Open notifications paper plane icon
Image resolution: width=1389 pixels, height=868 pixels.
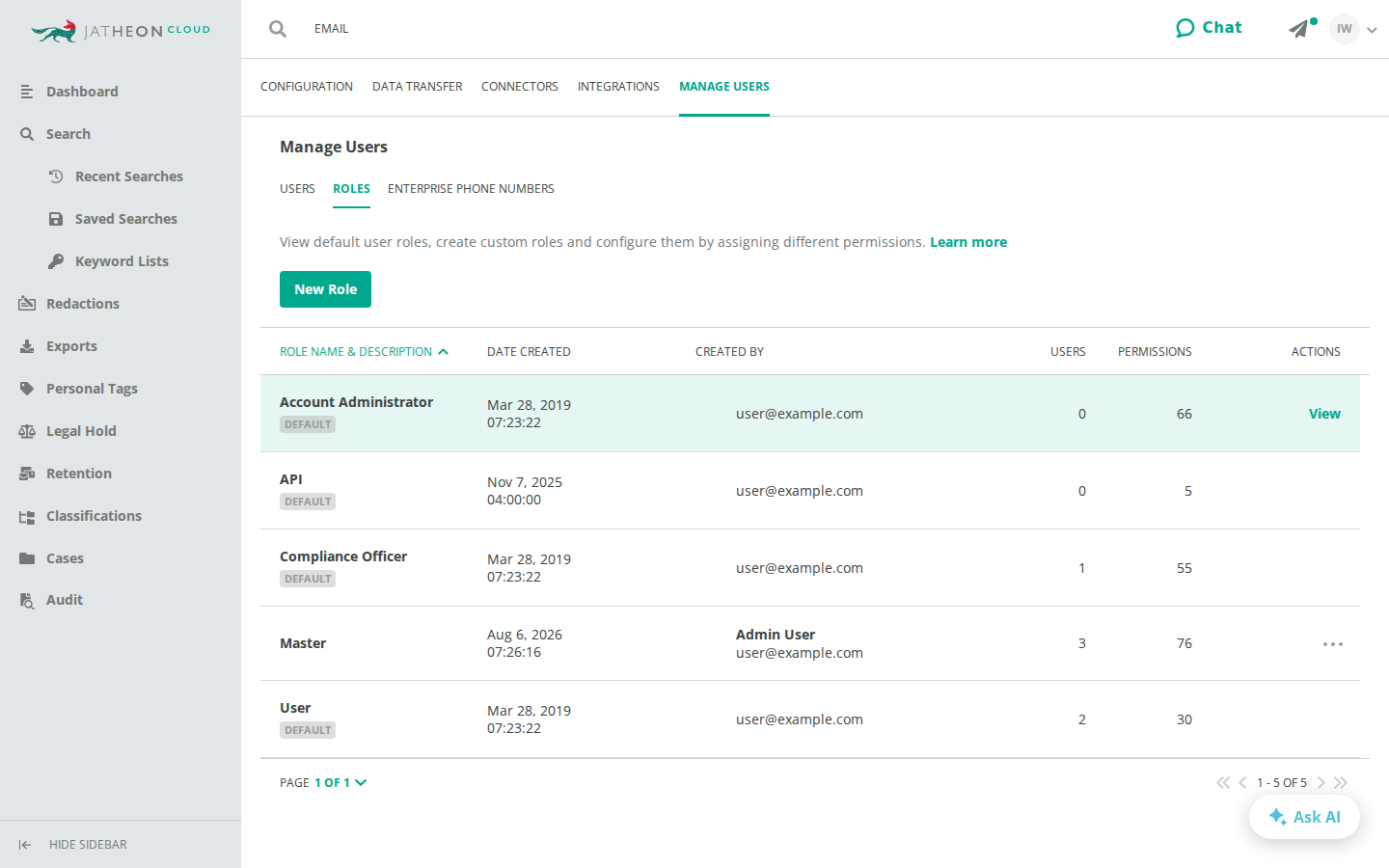1299,29
